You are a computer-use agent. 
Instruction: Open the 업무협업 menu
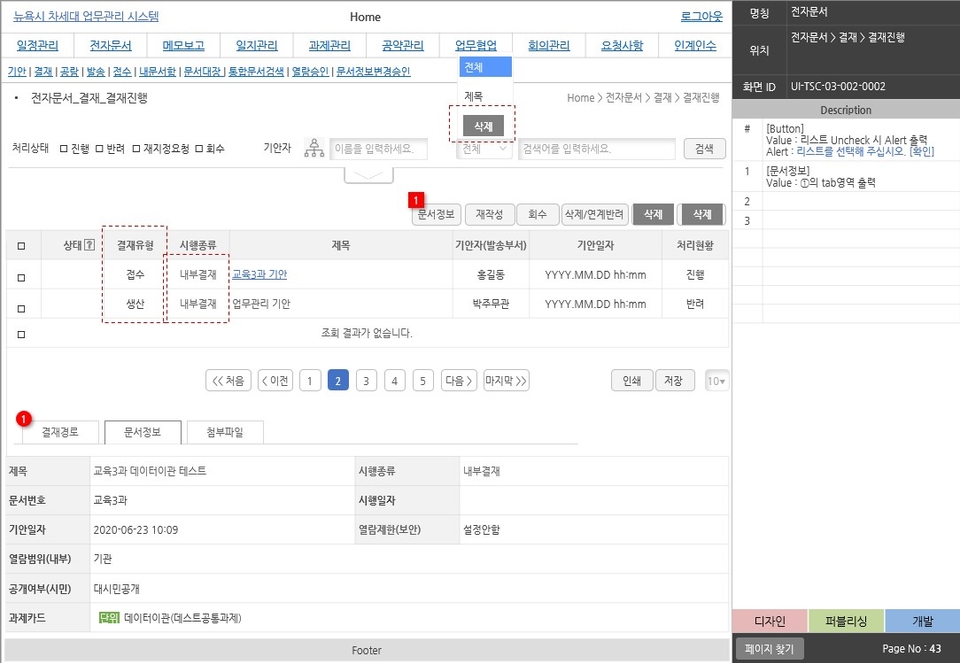click(x=477, y=44)
